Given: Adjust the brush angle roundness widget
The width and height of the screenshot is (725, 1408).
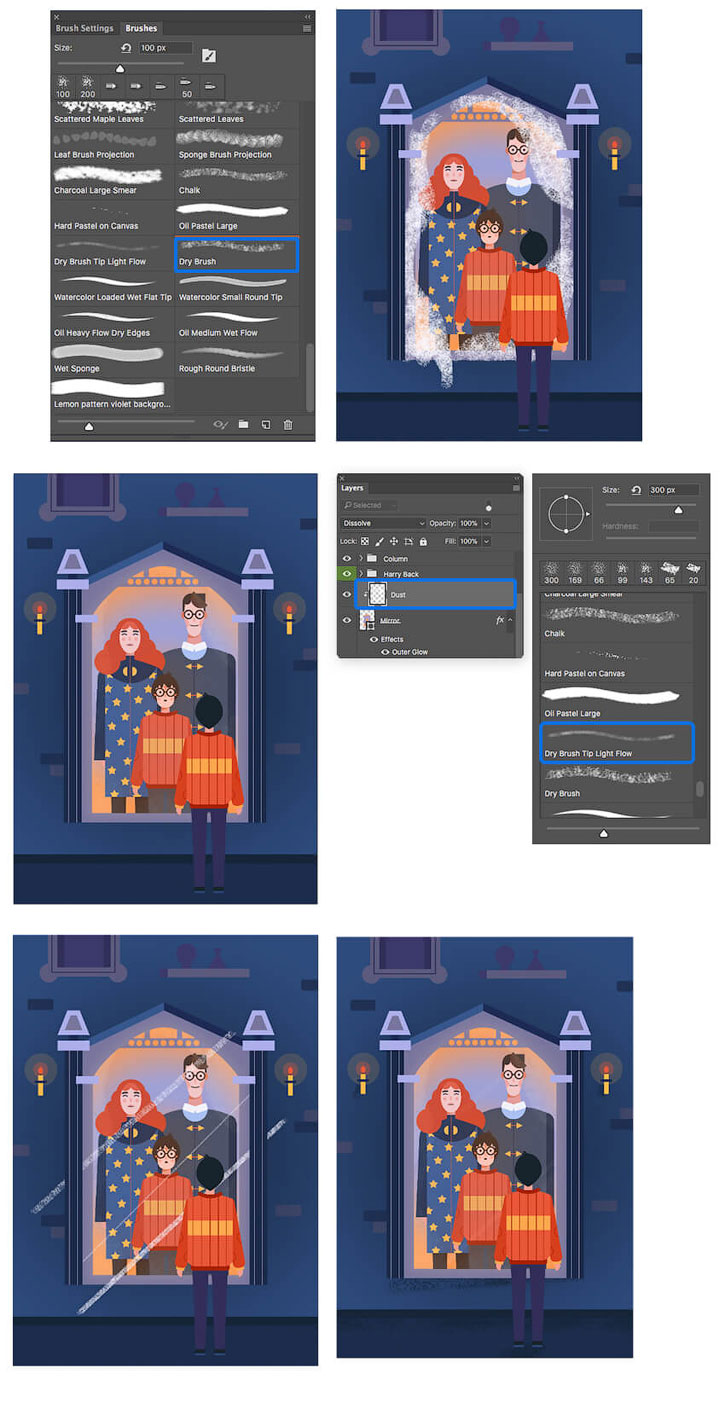Looking at the screenshot, I should tap(565, 516).
